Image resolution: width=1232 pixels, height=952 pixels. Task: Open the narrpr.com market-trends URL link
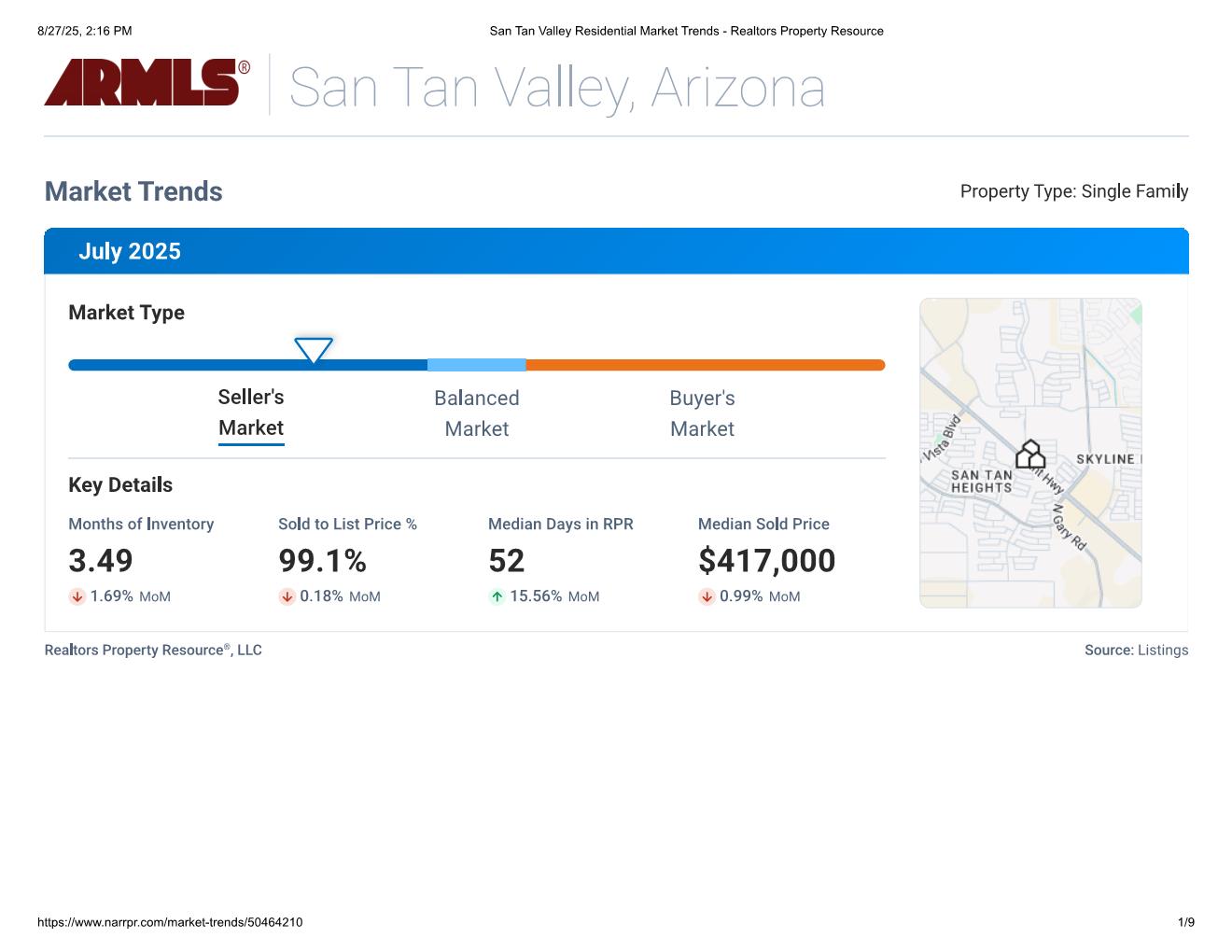point(169,922)
